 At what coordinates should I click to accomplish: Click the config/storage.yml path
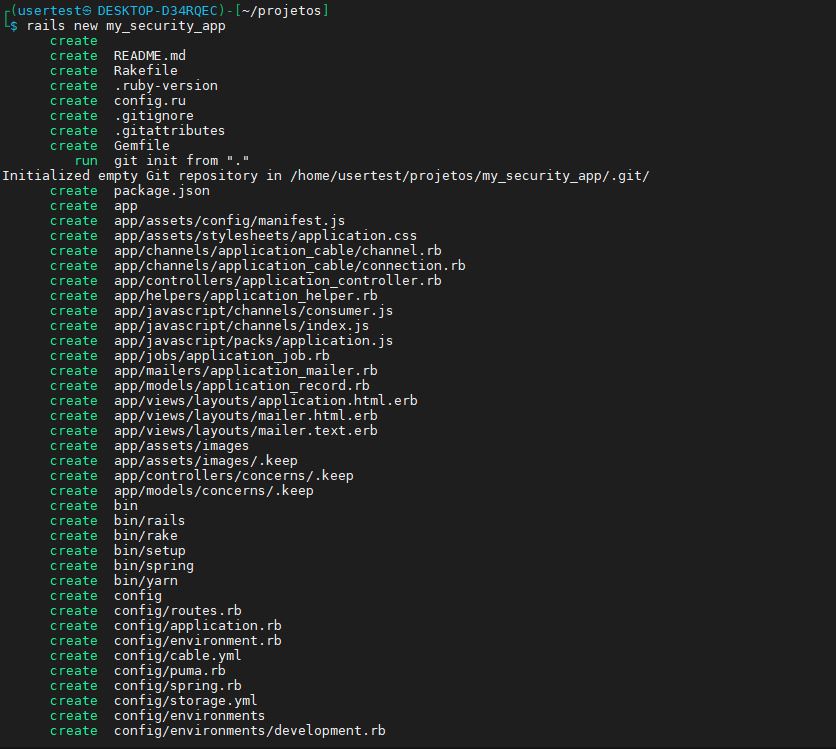(x=185, y=701)
